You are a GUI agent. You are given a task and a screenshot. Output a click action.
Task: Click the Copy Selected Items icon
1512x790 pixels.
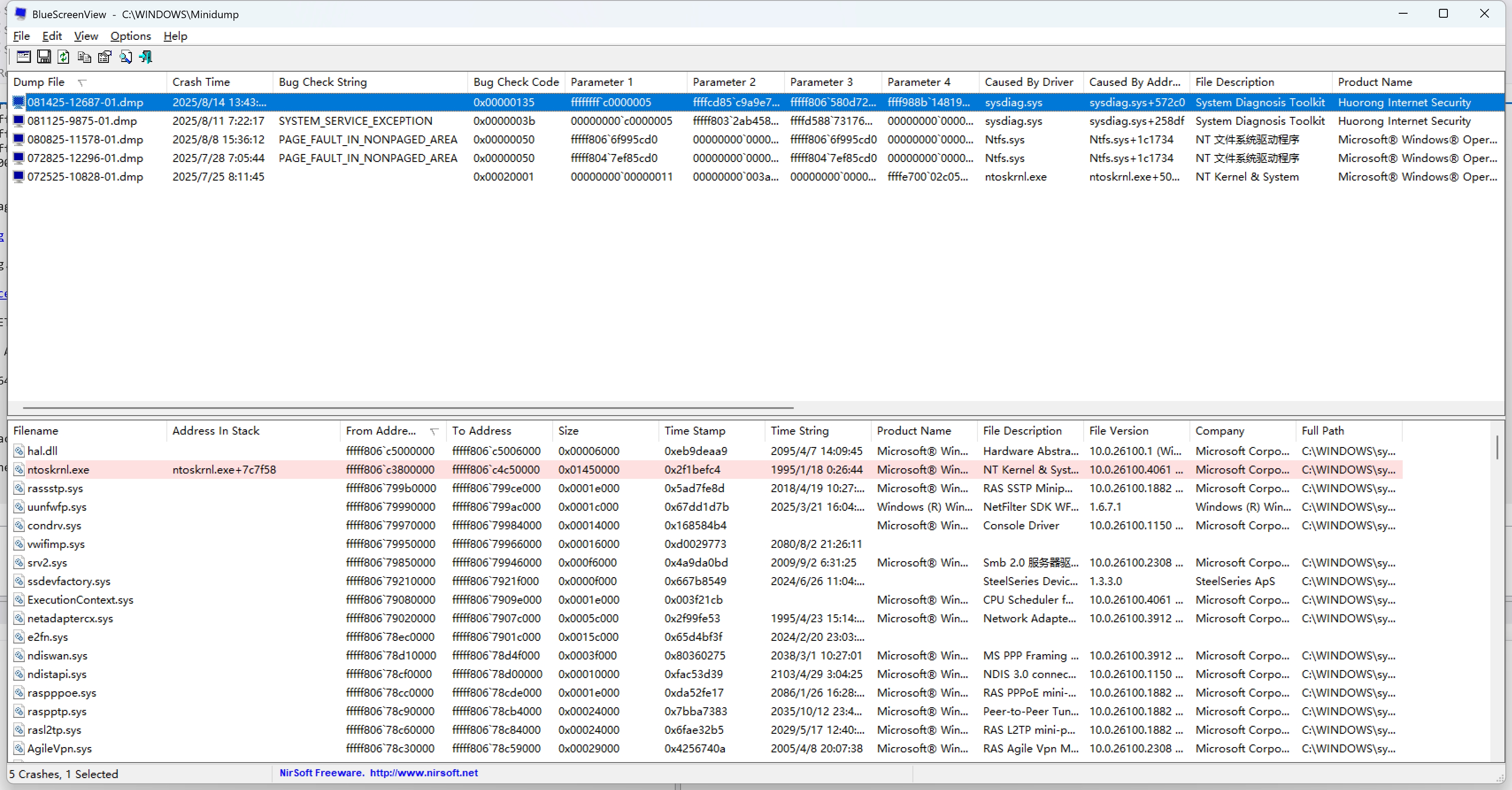(84, 57)
